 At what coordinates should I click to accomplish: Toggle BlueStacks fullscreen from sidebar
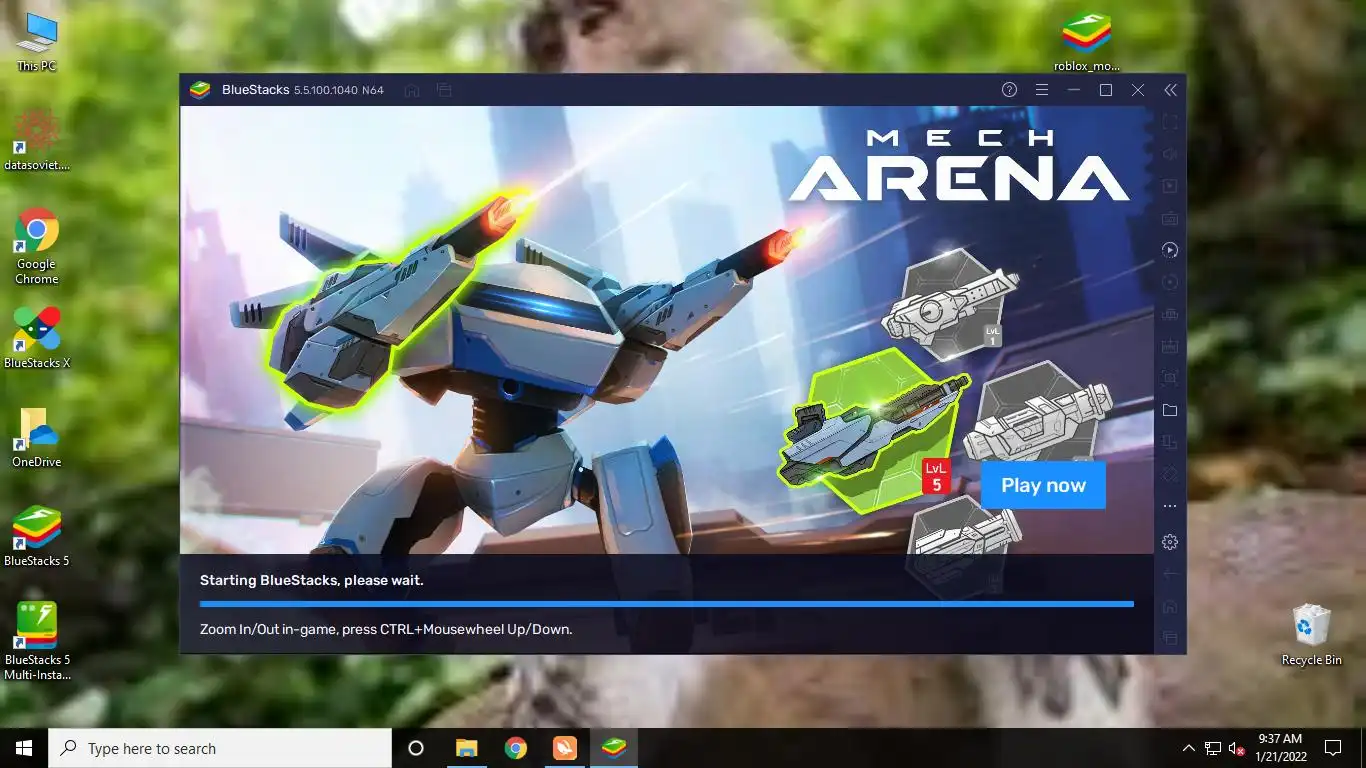point(1170,122)
